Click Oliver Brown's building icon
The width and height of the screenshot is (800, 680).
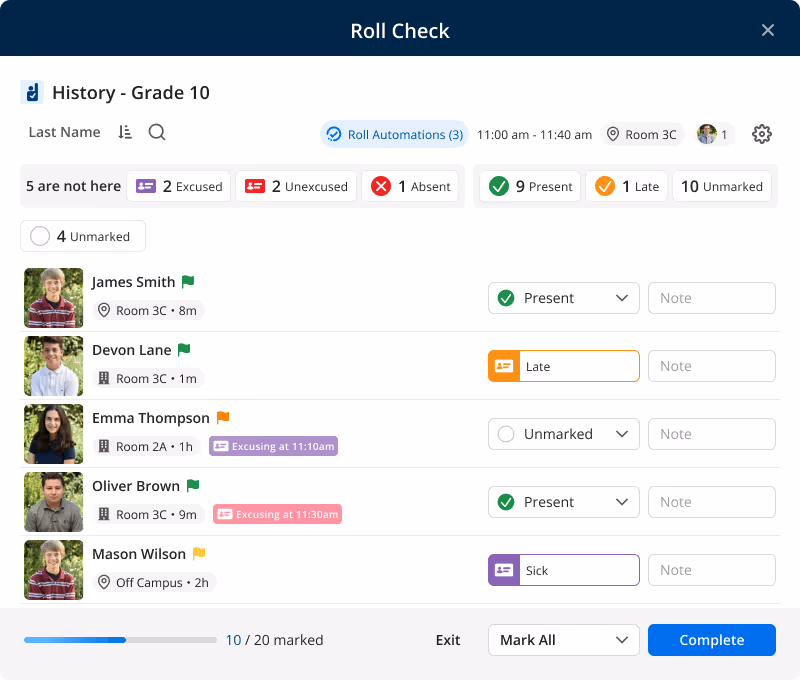click(x=104, y=514)
